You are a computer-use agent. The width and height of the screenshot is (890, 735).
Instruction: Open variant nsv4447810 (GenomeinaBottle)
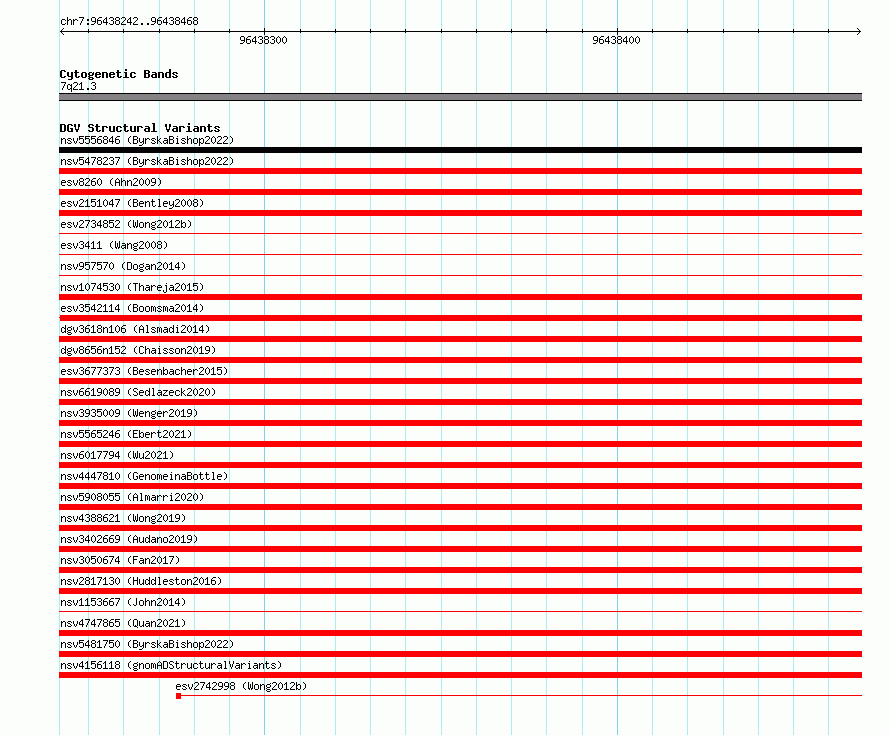click(x=144, y=476)
